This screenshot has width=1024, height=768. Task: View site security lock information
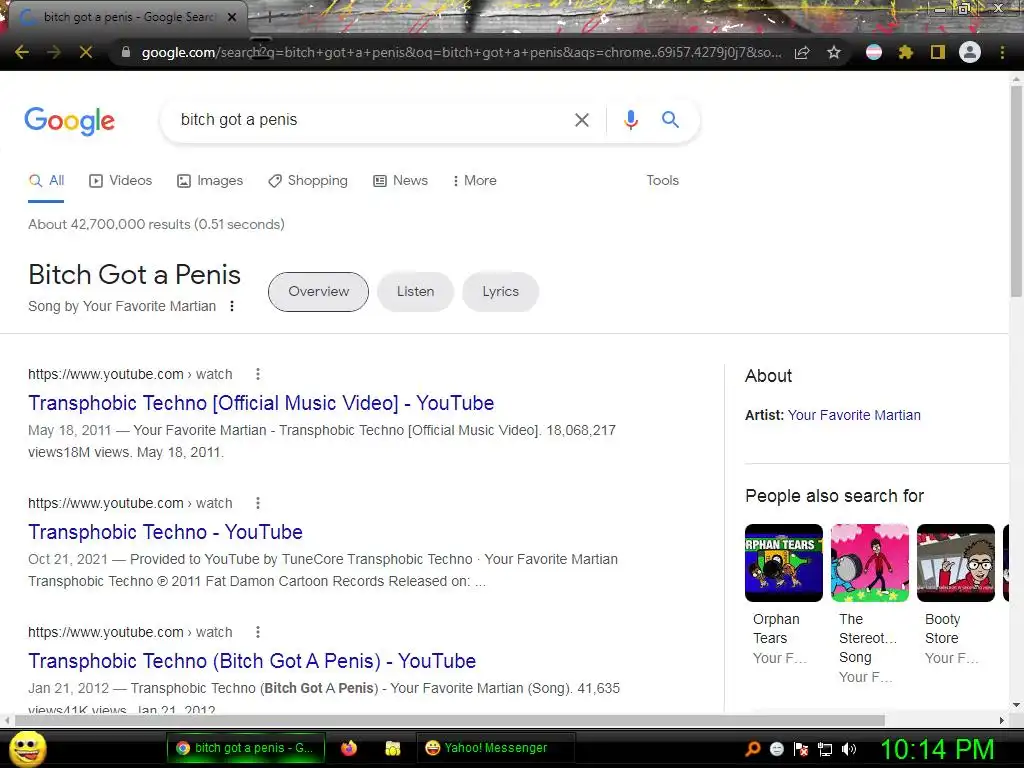[125, 52]
